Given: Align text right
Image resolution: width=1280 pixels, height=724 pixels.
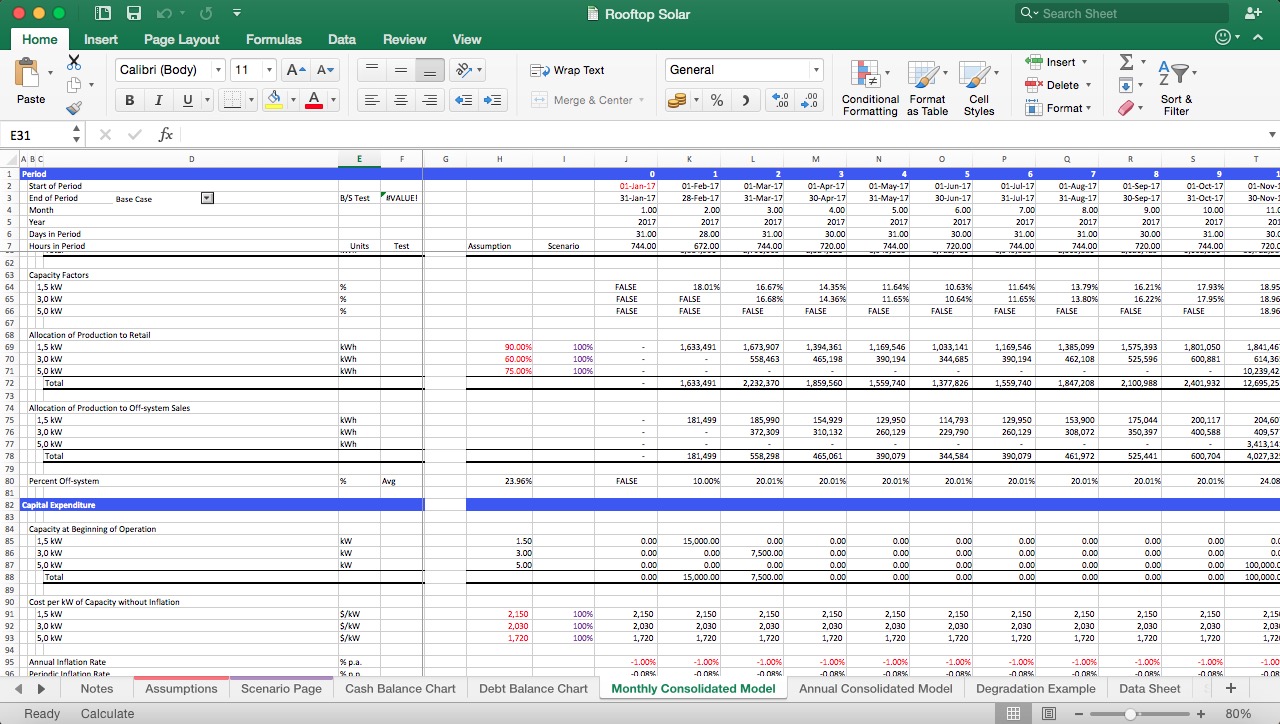Looking at the screenshot, I should click(x=430, y=100).
